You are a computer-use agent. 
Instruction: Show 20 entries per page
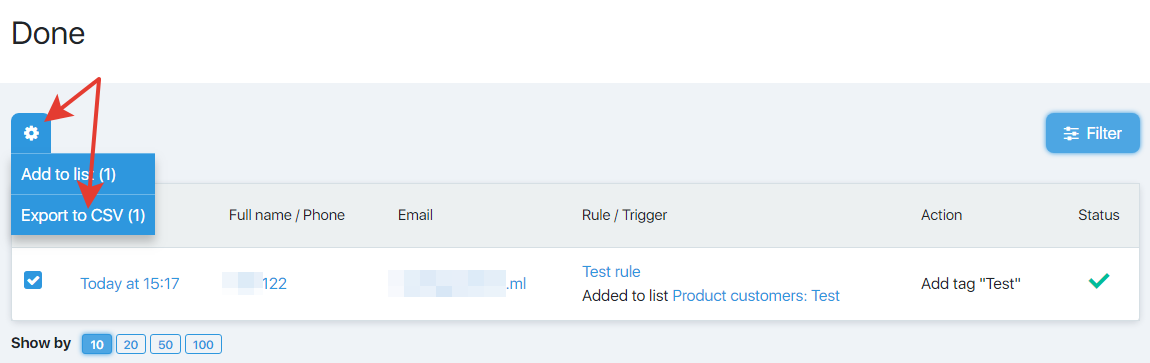[x=131, y=344]
